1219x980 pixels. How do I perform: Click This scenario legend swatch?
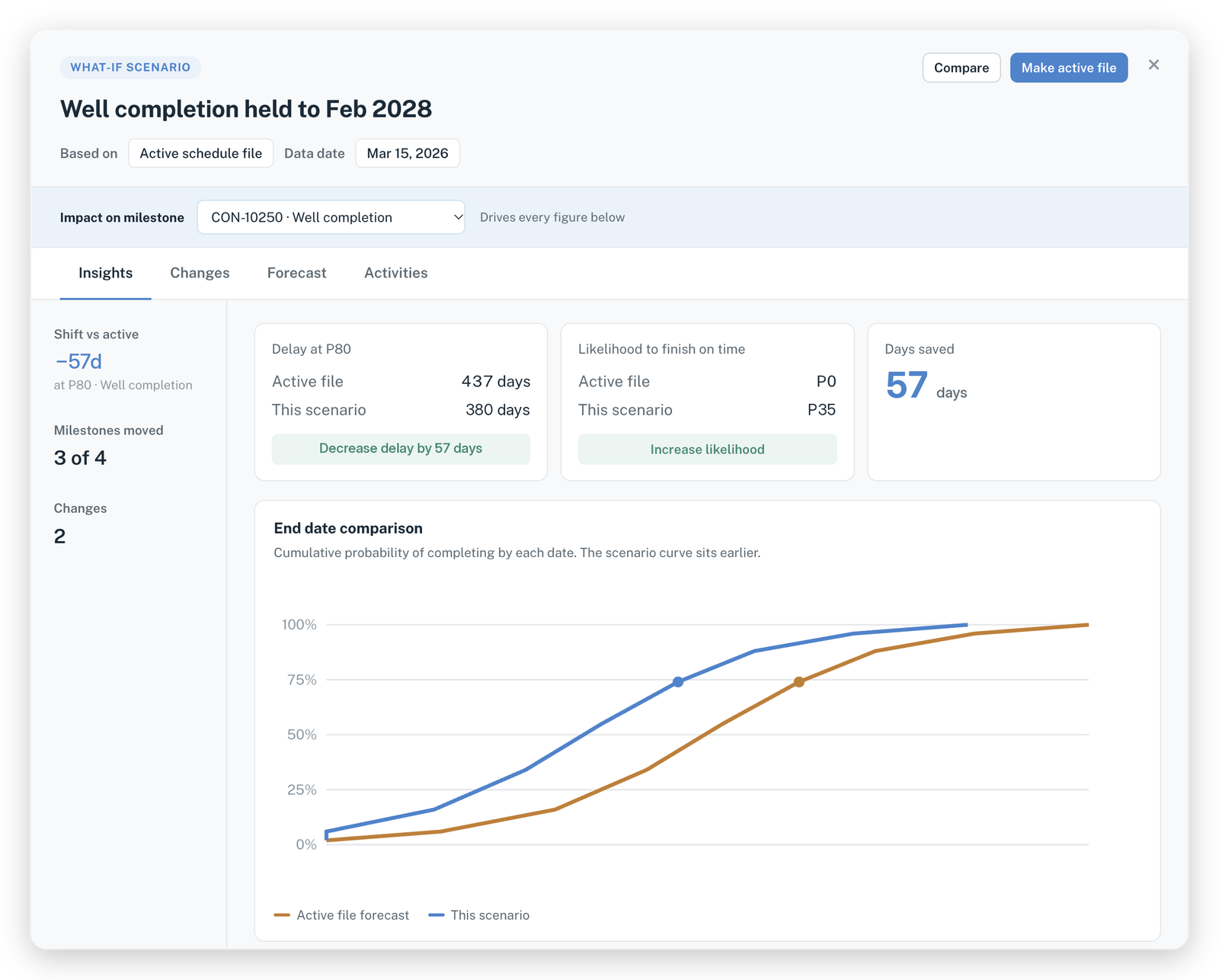[x=437, y=915]
